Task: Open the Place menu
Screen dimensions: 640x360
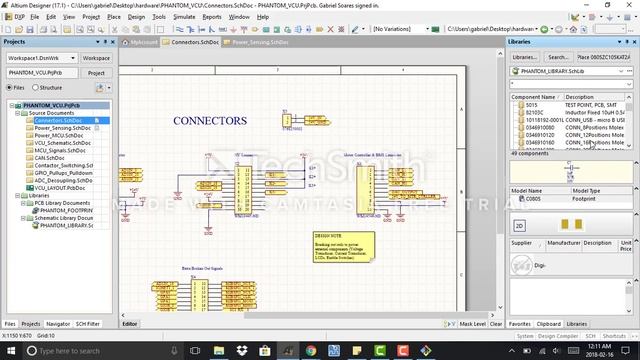Action: point(113,17)
